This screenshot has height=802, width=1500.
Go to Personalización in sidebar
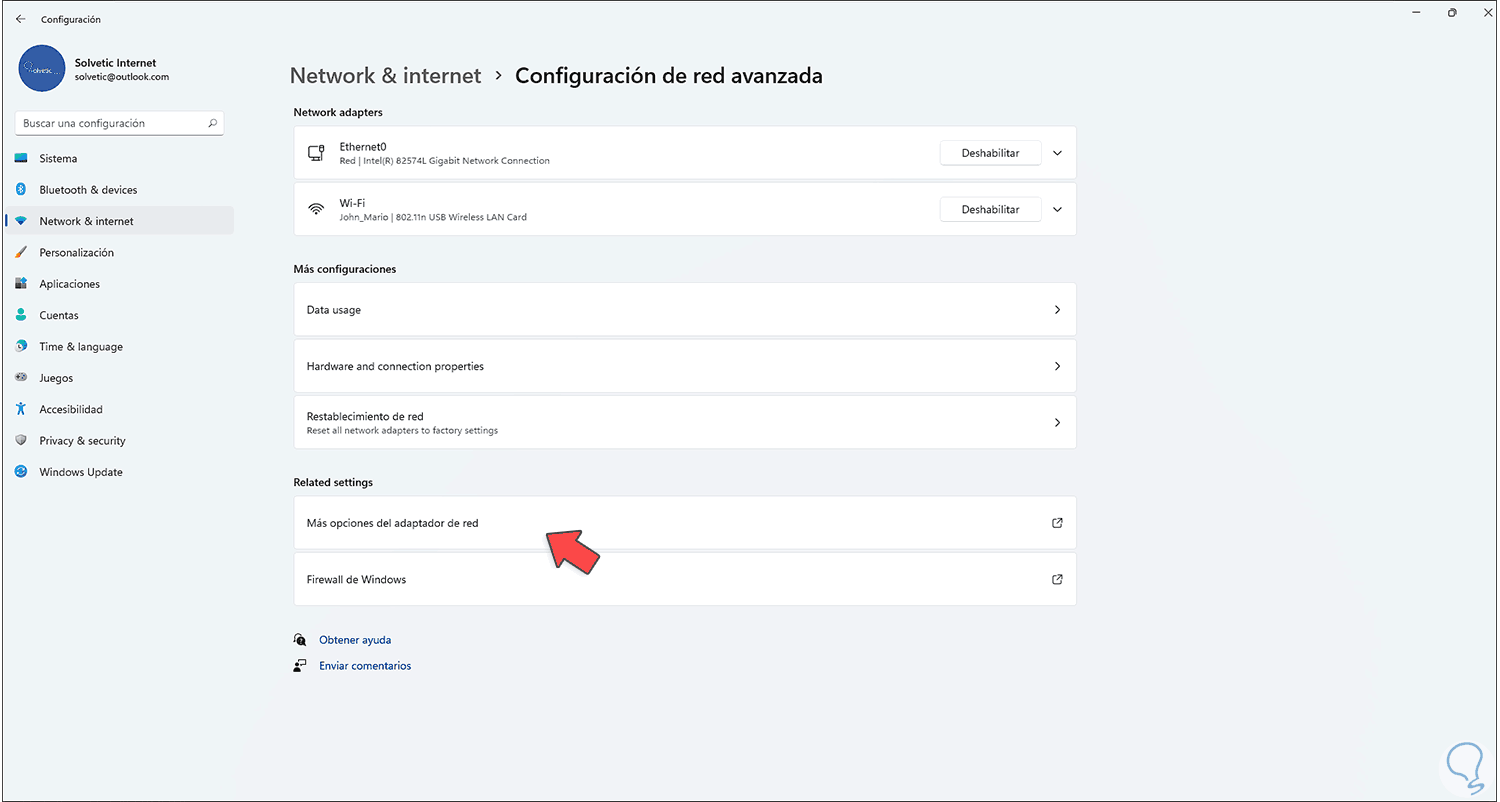(76, 253)
